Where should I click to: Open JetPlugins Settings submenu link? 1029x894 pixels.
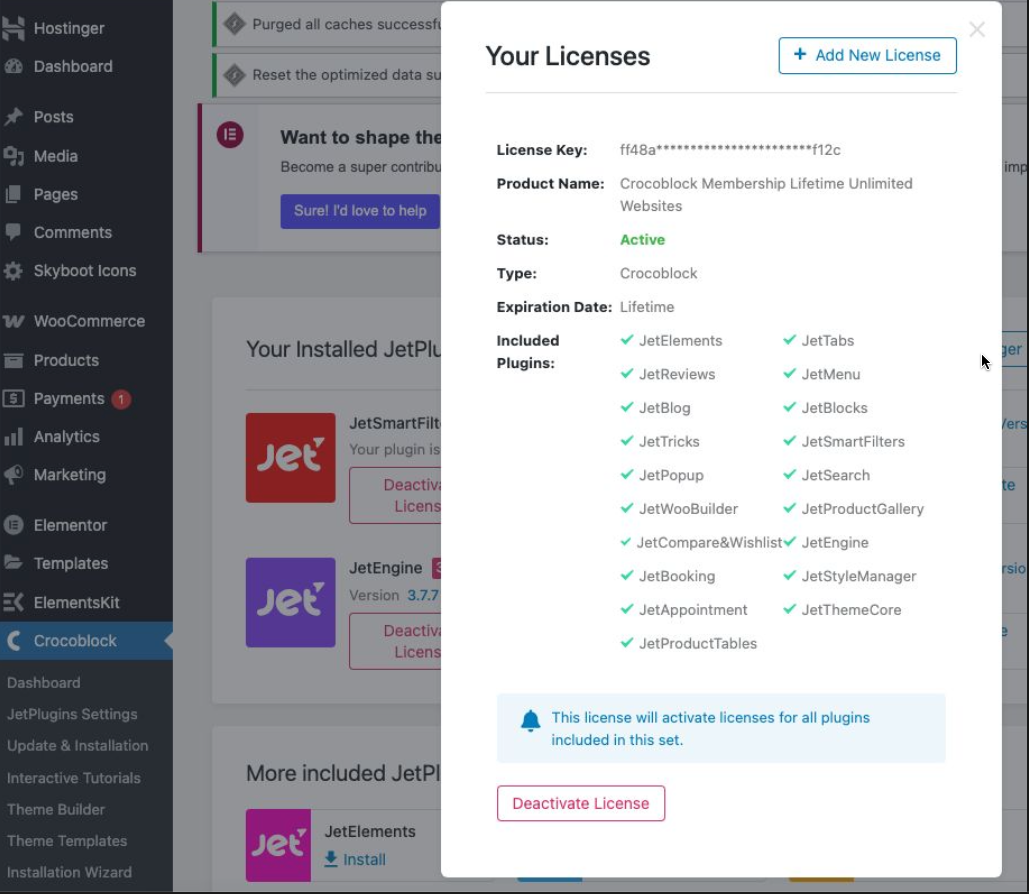pos(72,714)
